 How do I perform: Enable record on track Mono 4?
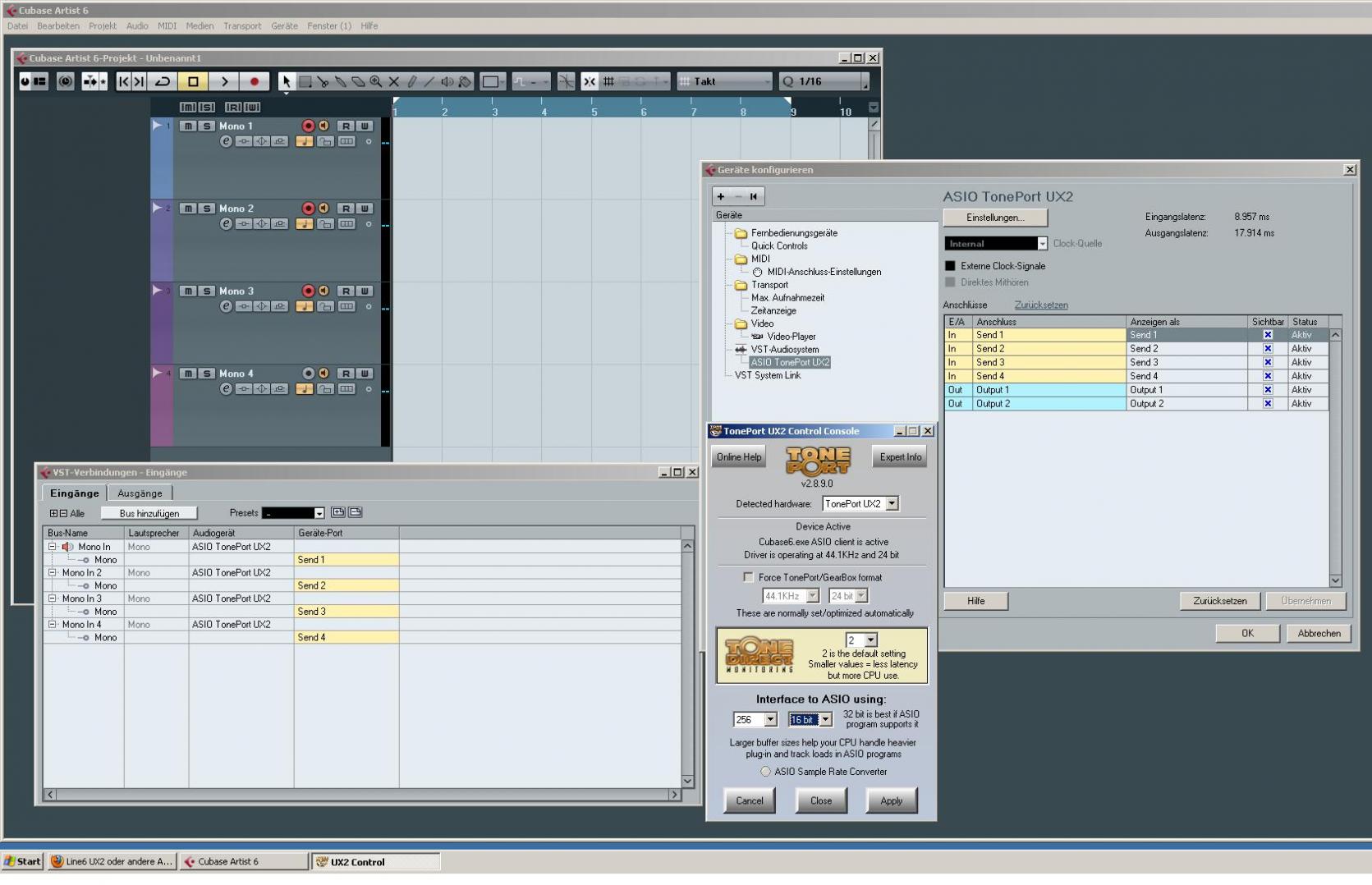[308, 374]
